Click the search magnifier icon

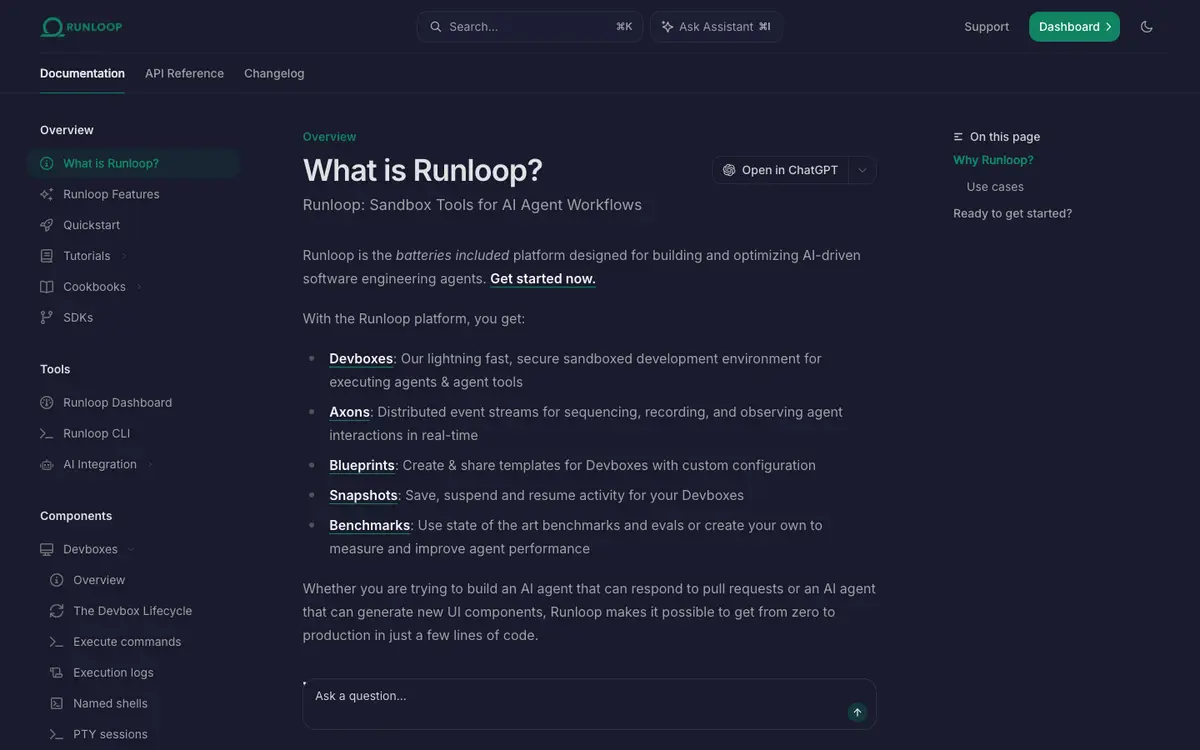point(435,27)
